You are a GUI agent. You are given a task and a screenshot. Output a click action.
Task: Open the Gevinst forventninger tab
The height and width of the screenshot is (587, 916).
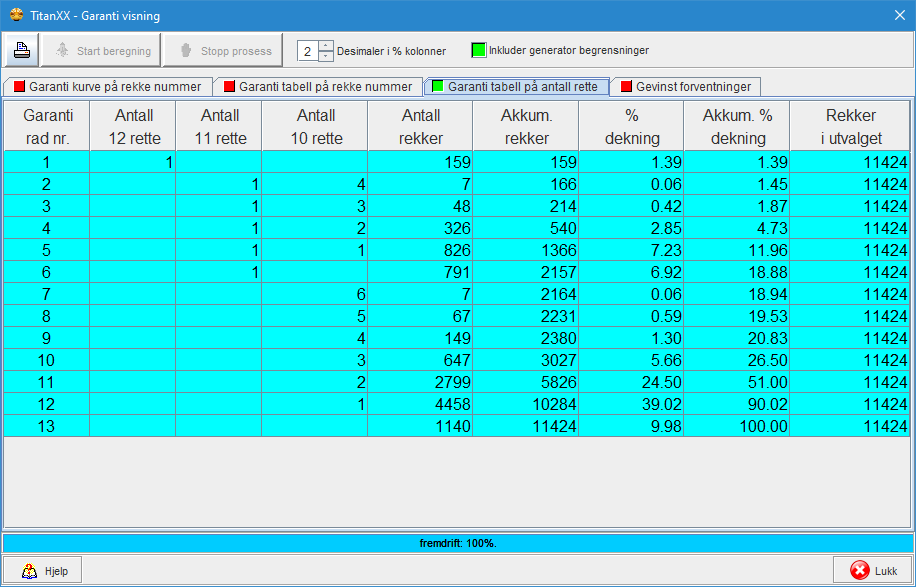point(685,87)
